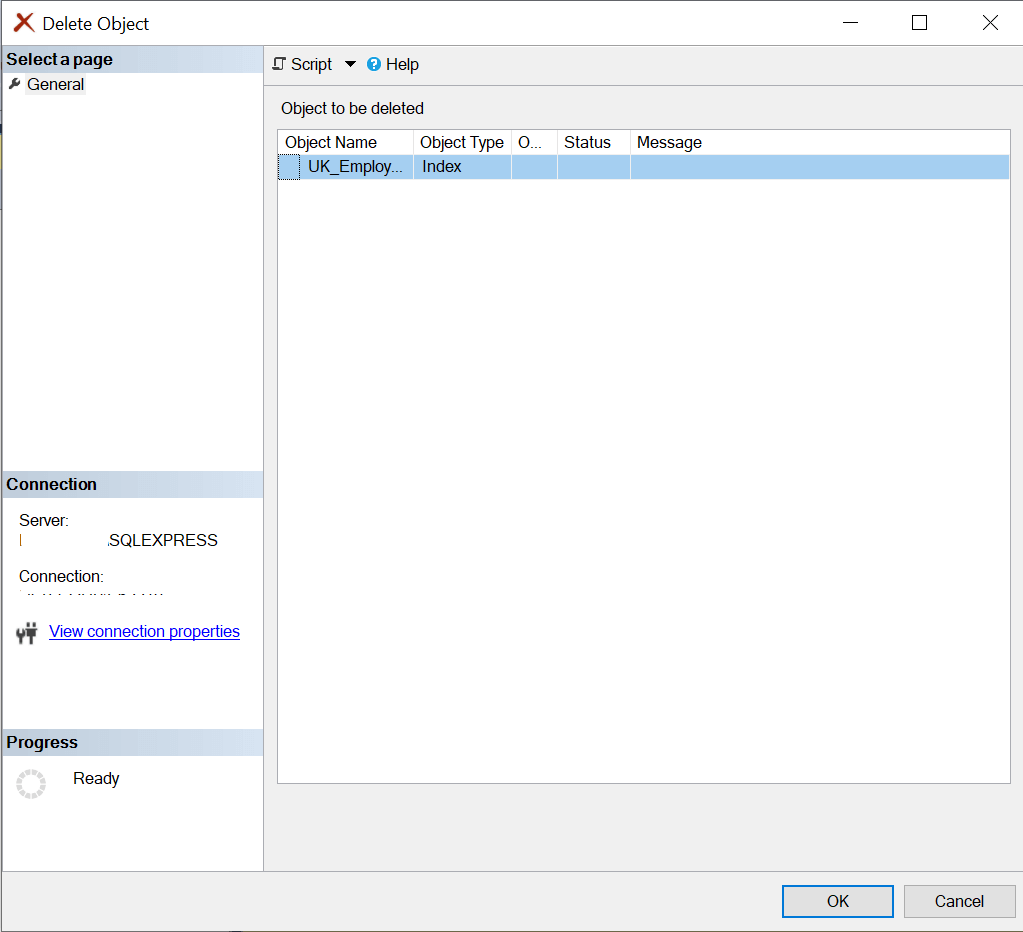The width and height of the screenshot is (1023, 932).
Task: Open the Script dropdown arrow
Action: coord(350,64)
